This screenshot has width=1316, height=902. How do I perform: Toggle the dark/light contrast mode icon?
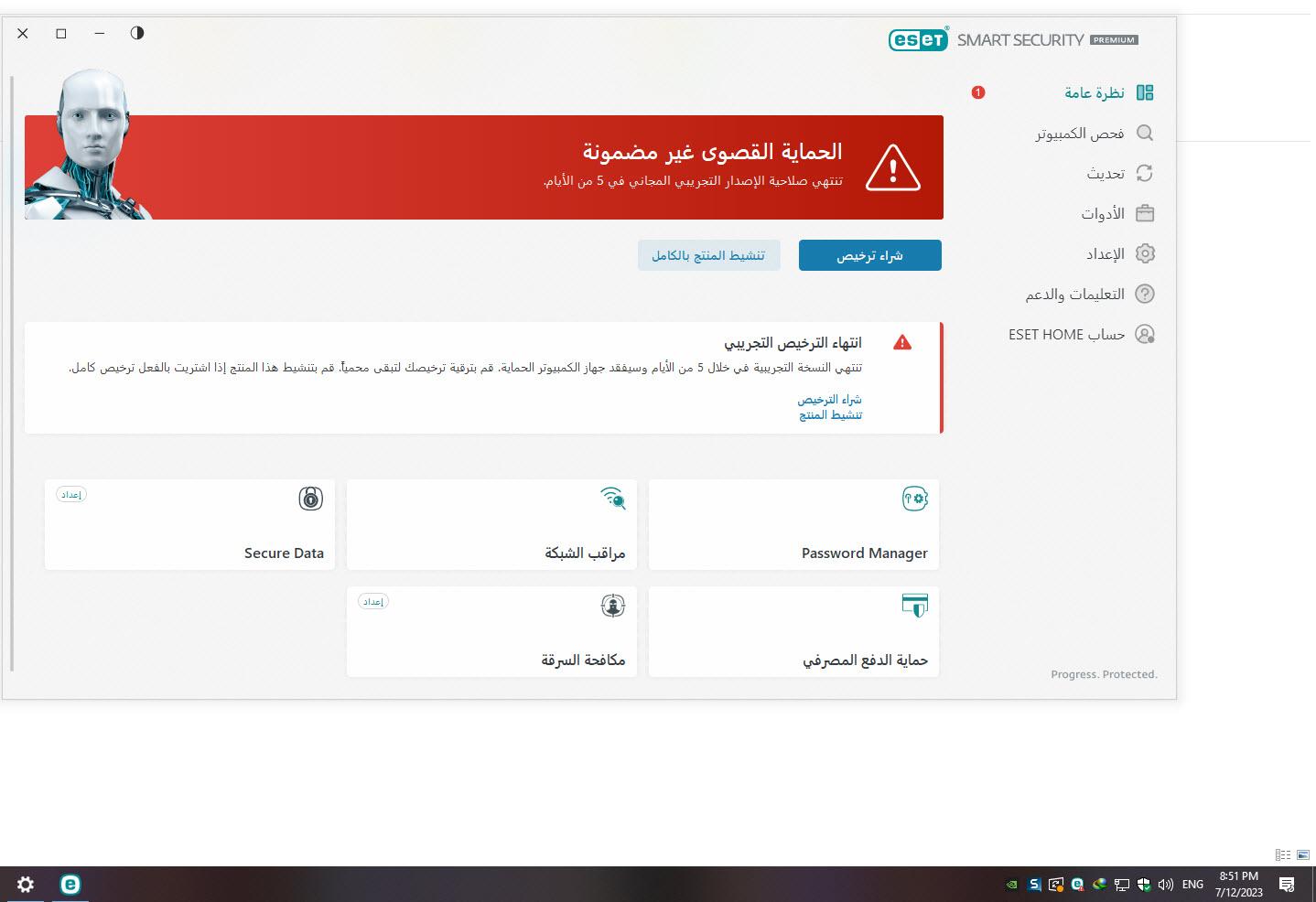pos(137,33)
